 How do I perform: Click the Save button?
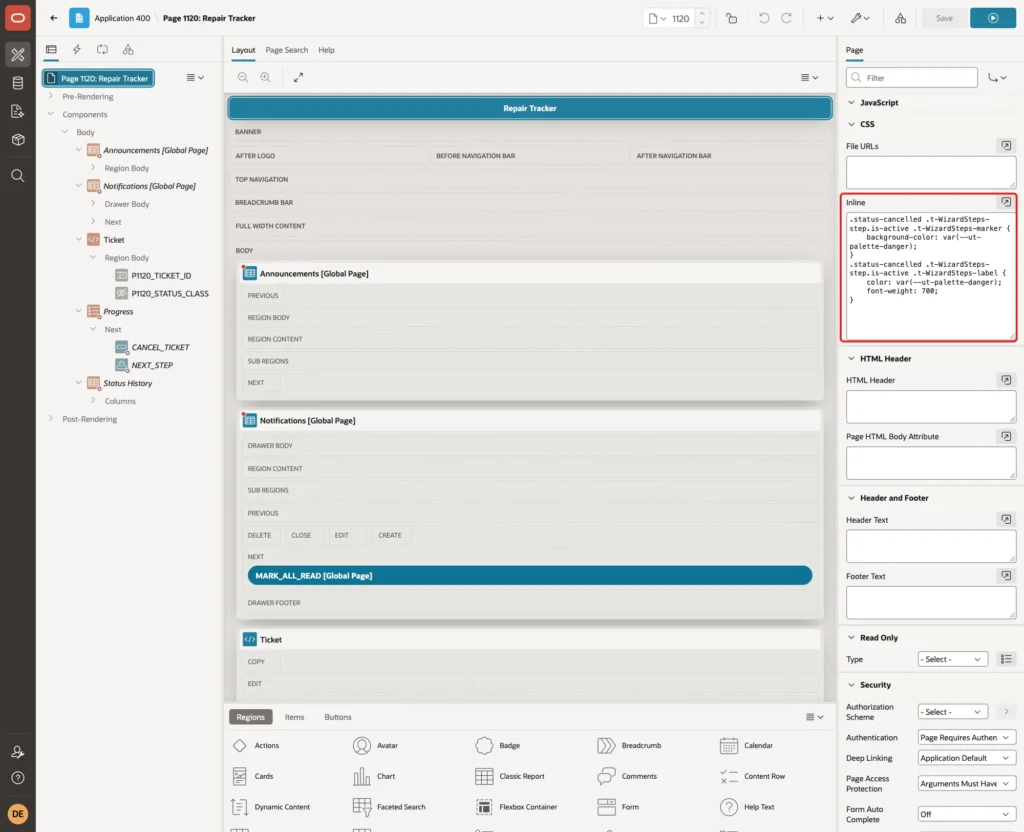coord(944,18)
